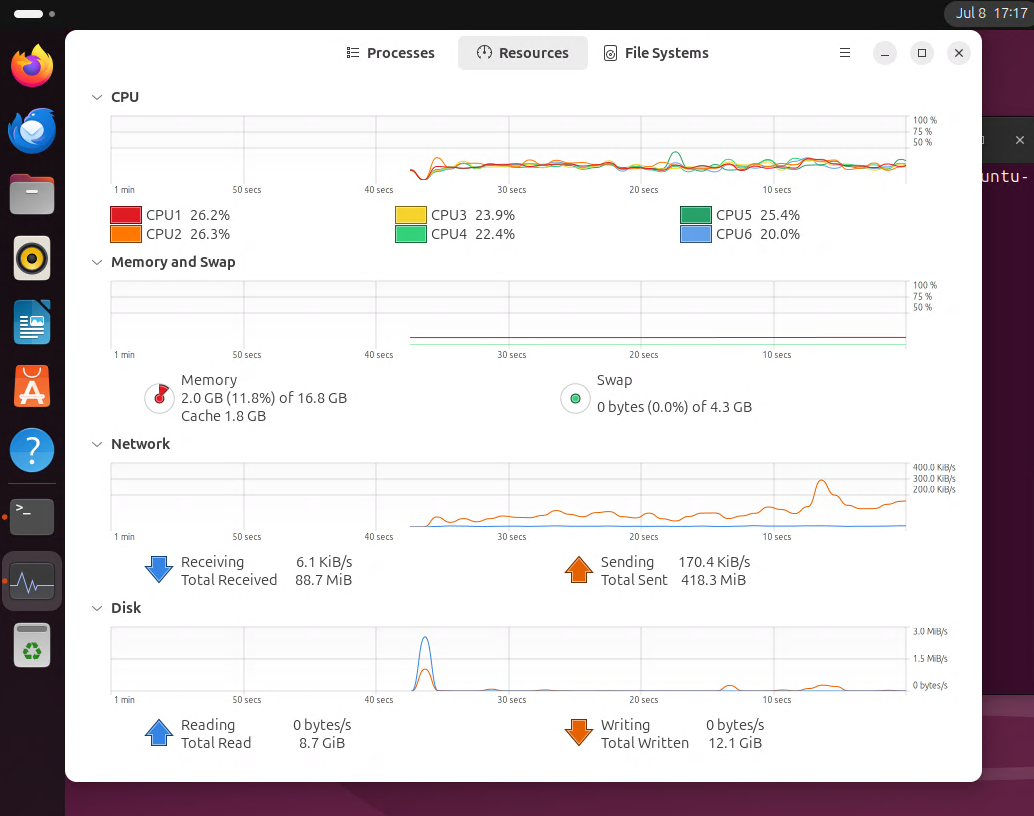Image resolution: width=1034 pixels, height=816 pixels.
Task: Click the orange disk Writing arrow icon
Action: [579, 733]
